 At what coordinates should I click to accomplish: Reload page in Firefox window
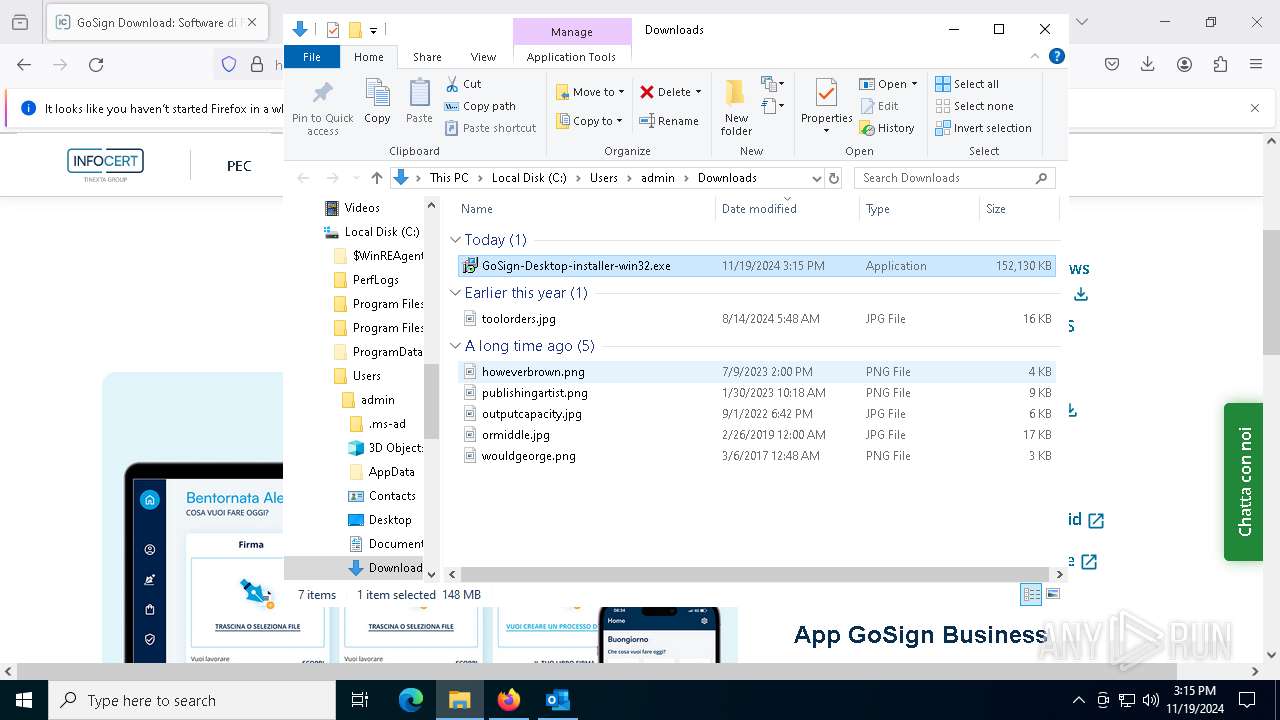pos(96,64)
